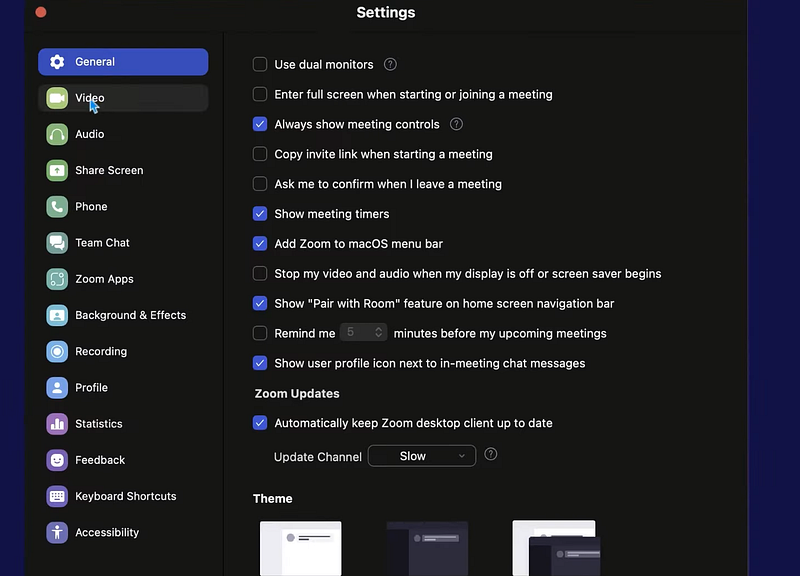Image resolution: width=800 pixels, height=576 pixels.
Task: Click the Recording circle icon
Action: tap(57, 352)
